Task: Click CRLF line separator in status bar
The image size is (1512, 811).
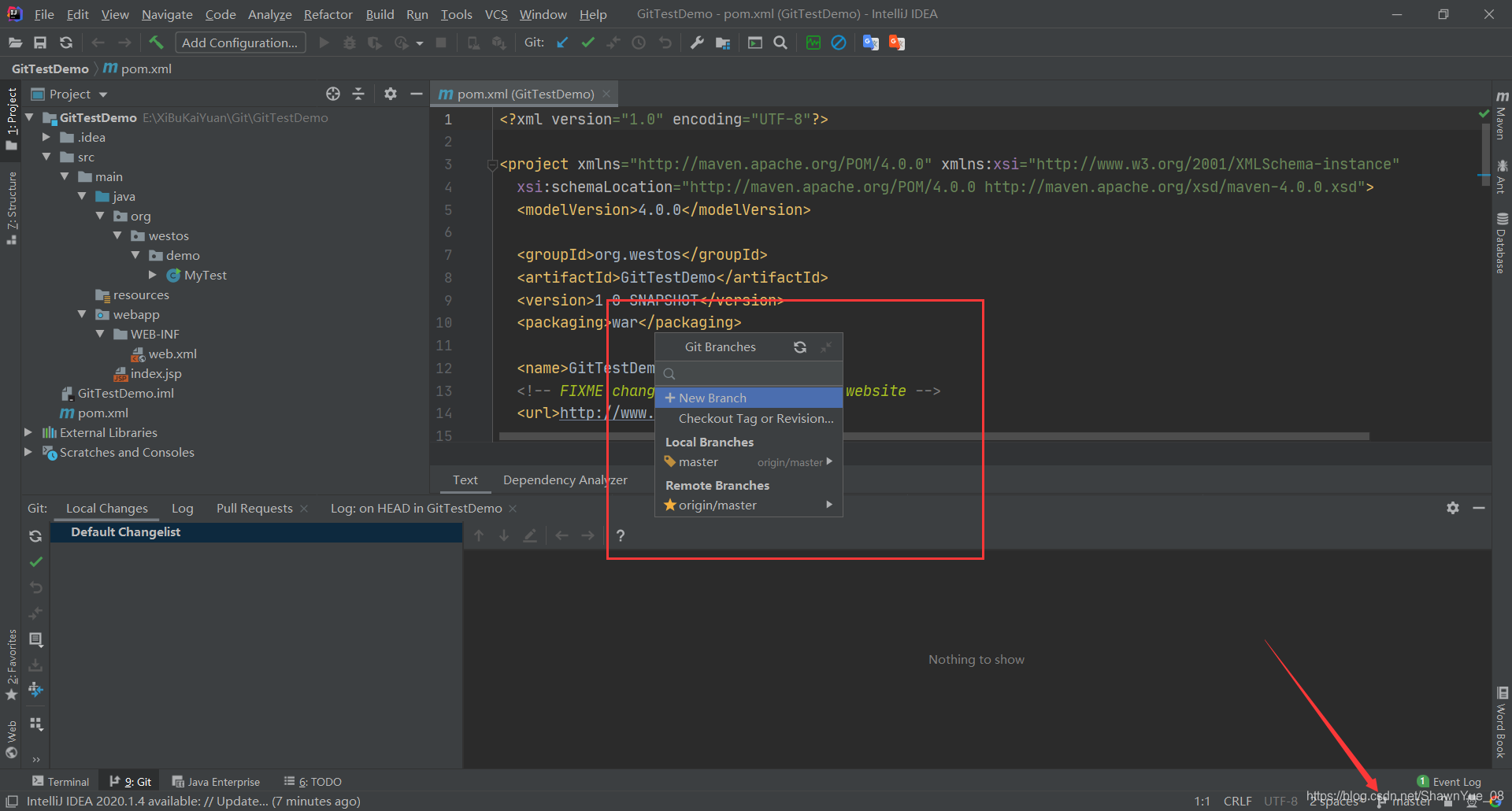Action: click(x=1237, y=802)
